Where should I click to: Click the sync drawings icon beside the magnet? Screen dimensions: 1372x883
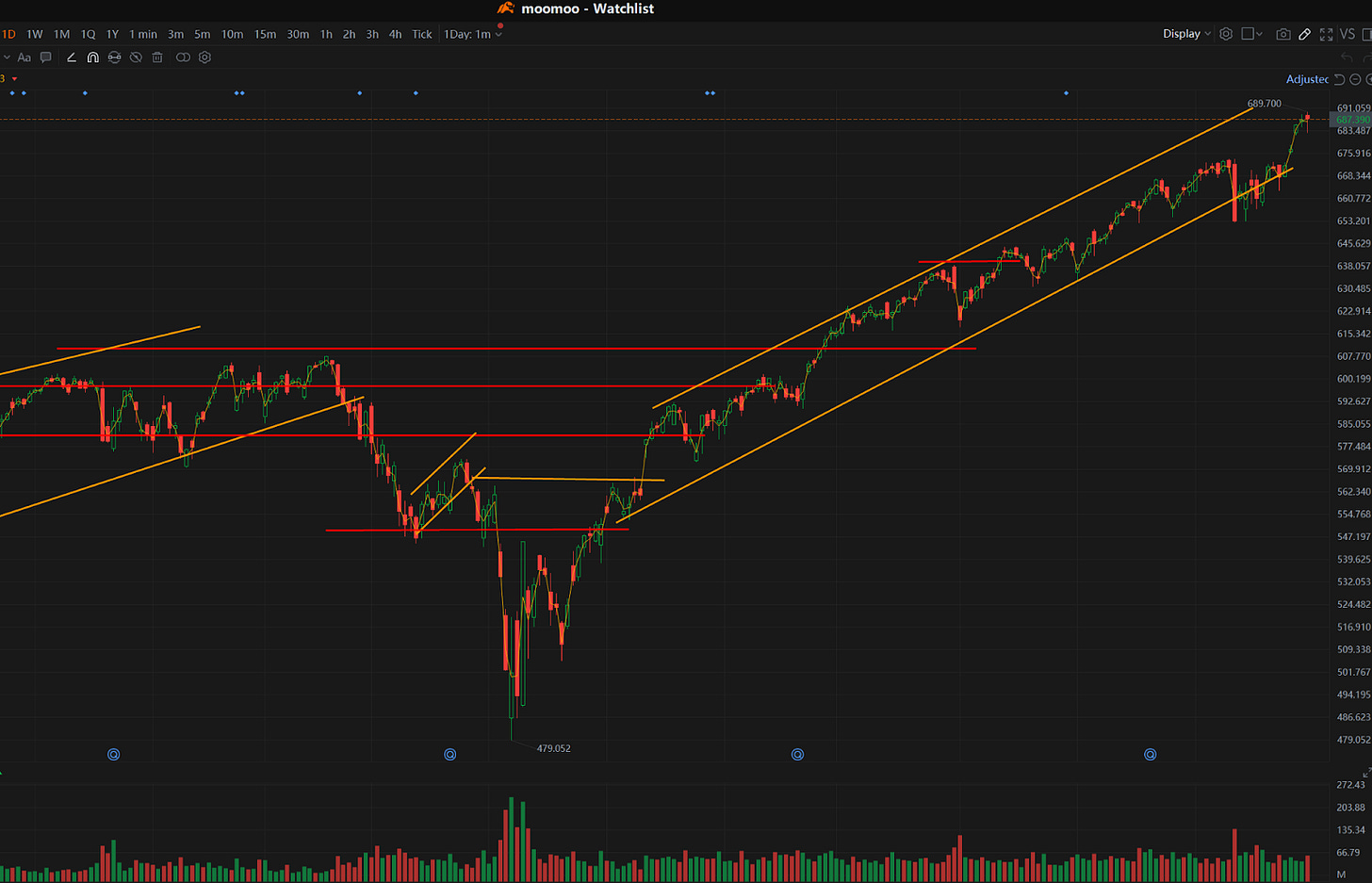pyautogui.click(x=114, y=57)
